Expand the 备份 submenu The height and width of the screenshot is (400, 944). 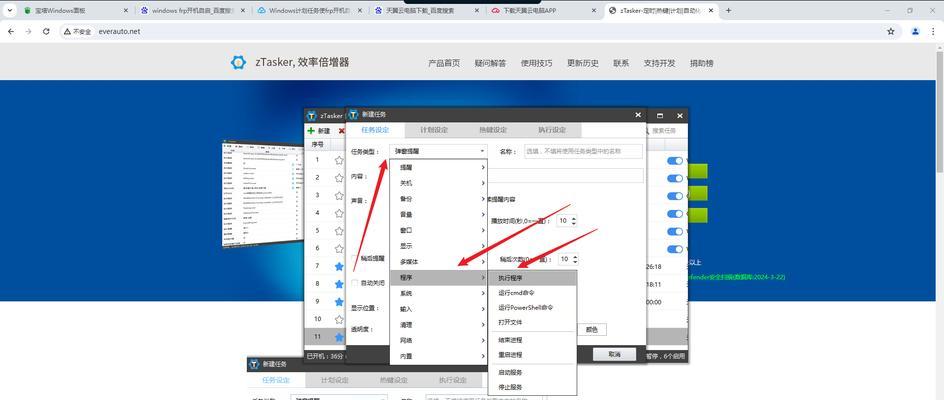[438, 199]
